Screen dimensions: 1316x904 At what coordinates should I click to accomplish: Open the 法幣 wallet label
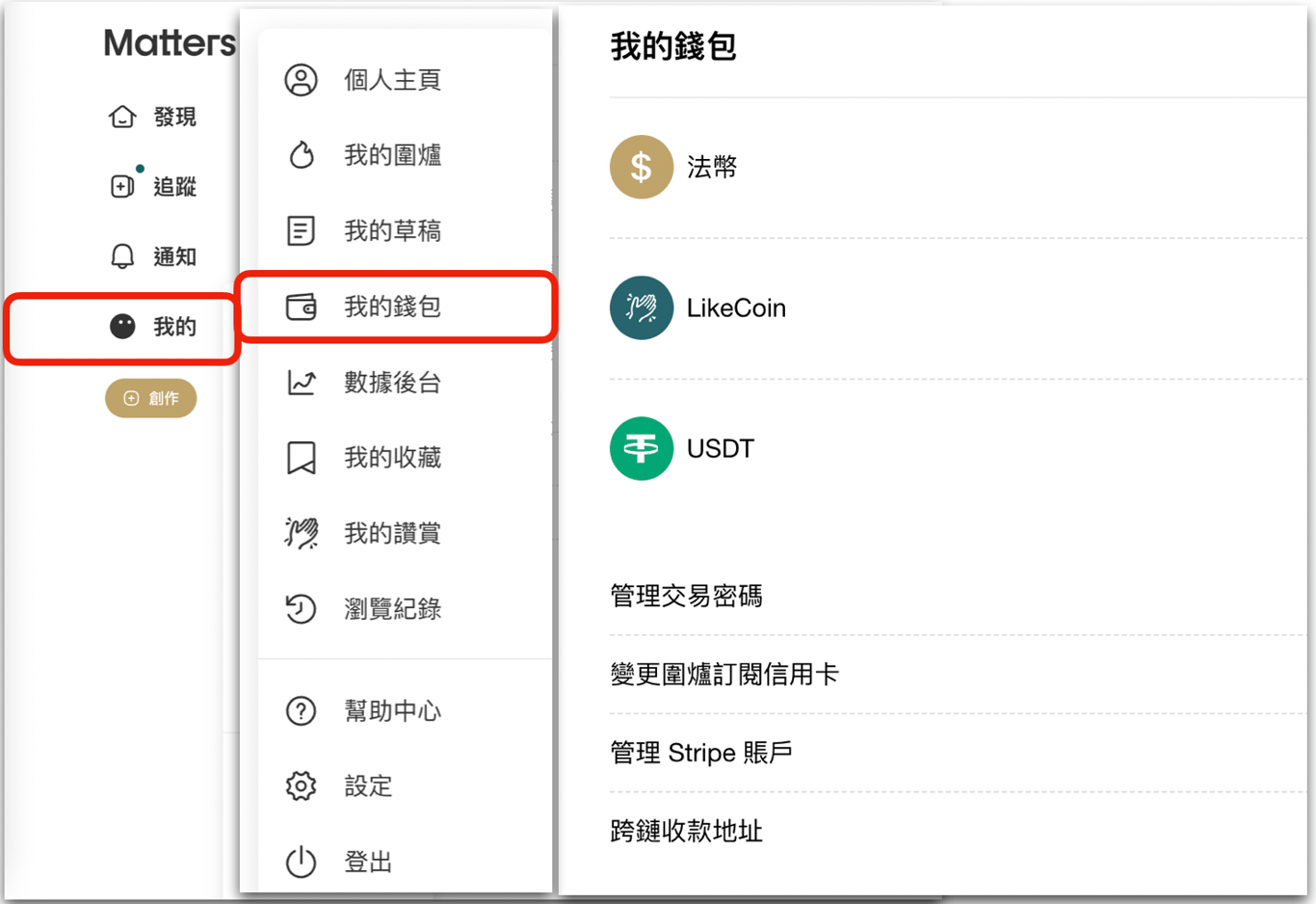712,168
